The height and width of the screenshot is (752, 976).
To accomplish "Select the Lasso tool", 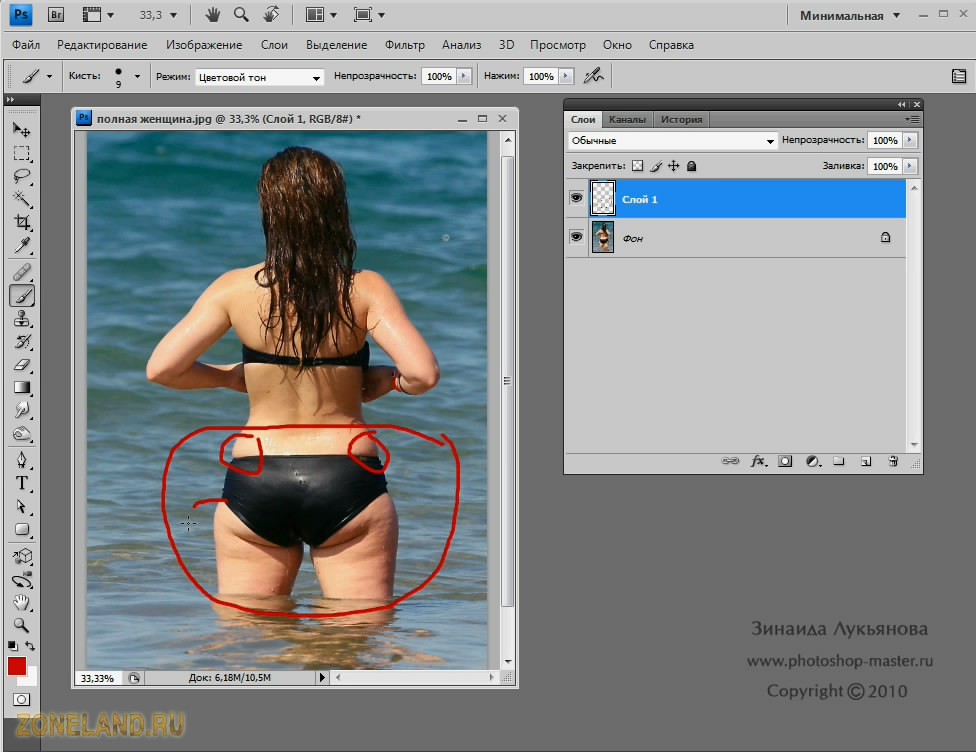I will tap(21, 176).
